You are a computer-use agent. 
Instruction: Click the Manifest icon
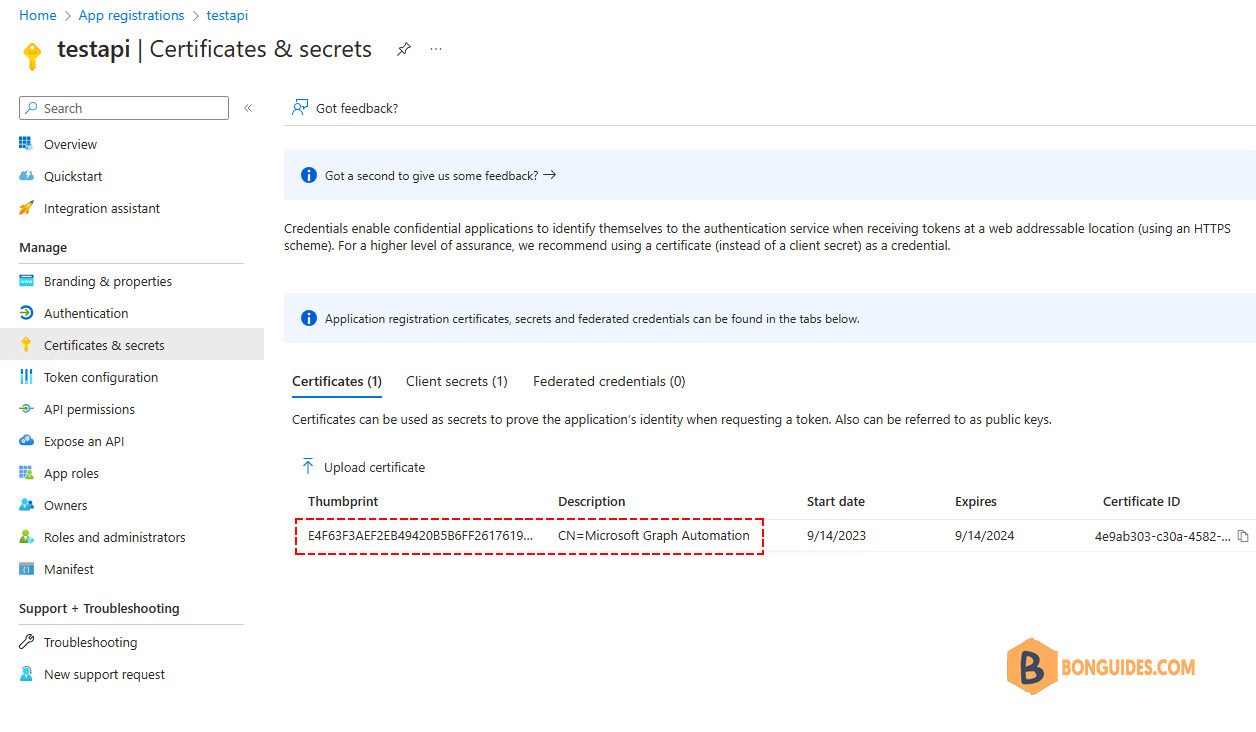click(x=26, y=569)
